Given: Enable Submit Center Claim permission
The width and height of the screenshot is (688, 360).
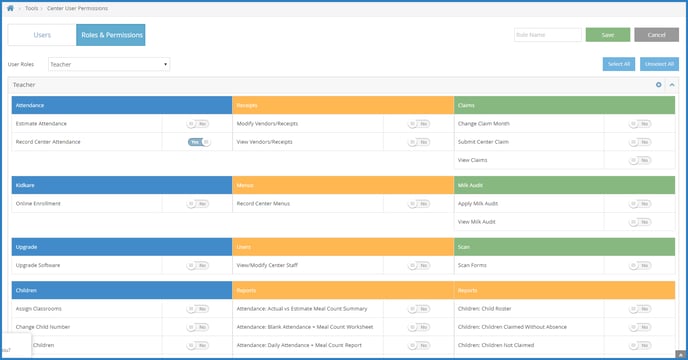Looking at the screenshot, I should pyautogui.click(x=640, y=142).
